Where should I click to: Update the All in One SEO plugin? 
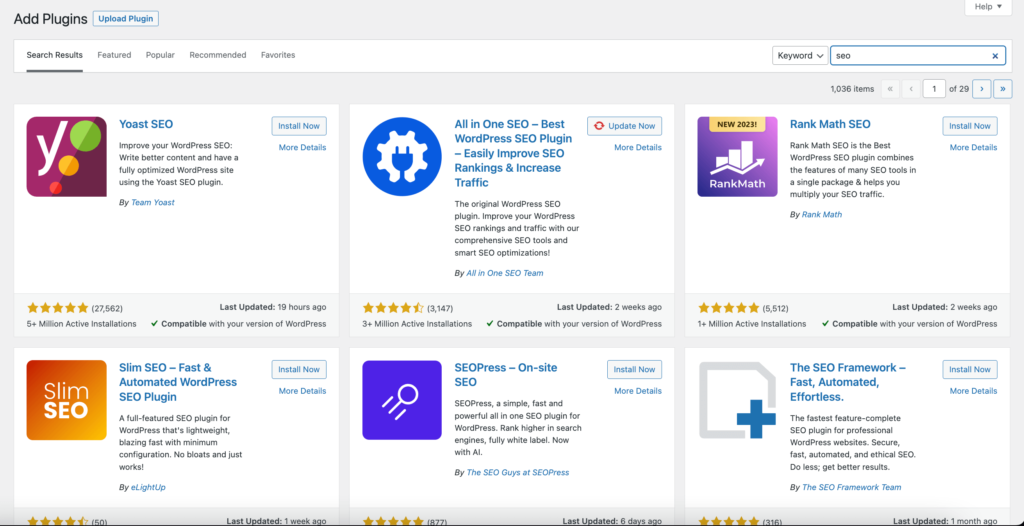(x=624, y=126)
